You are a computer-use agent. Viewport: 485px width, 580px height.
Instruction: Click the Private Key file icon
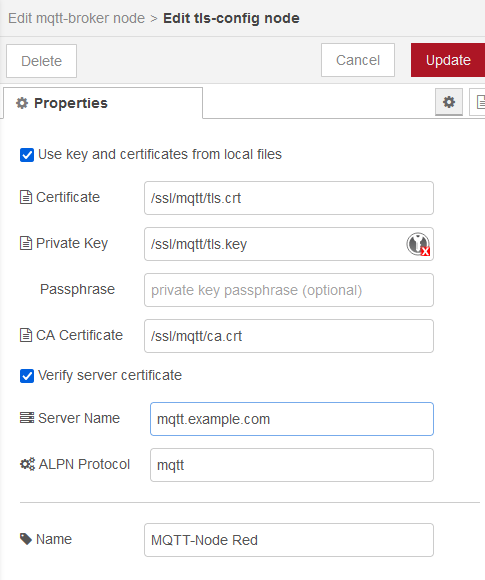pos(26,243)
